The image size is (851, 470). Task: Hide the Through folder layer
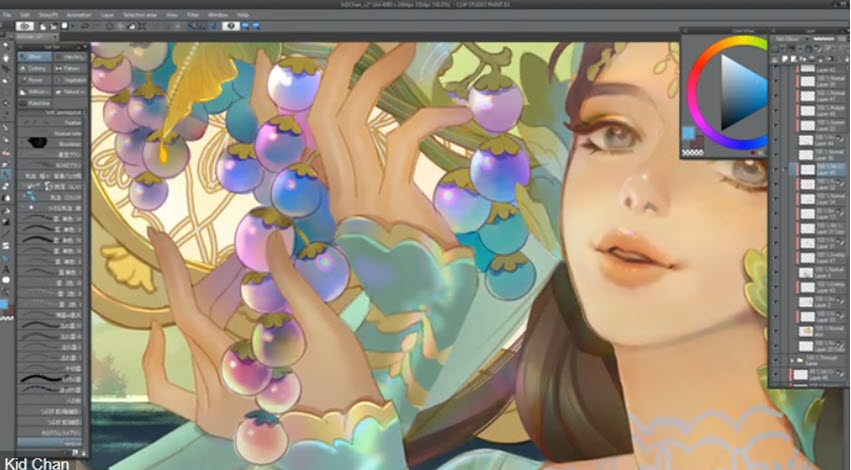pos(775,357)
